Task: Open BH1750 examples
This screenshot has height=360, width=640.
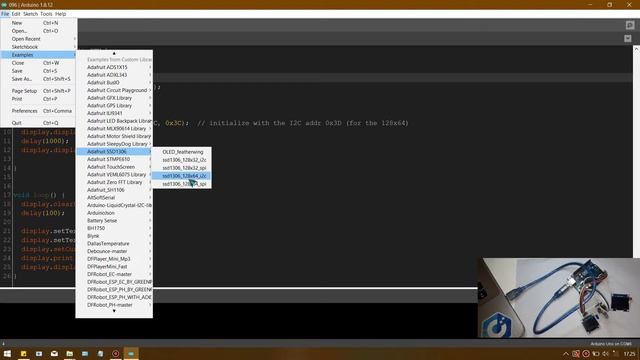Action: pyautogui.click(x=114, y=228)
